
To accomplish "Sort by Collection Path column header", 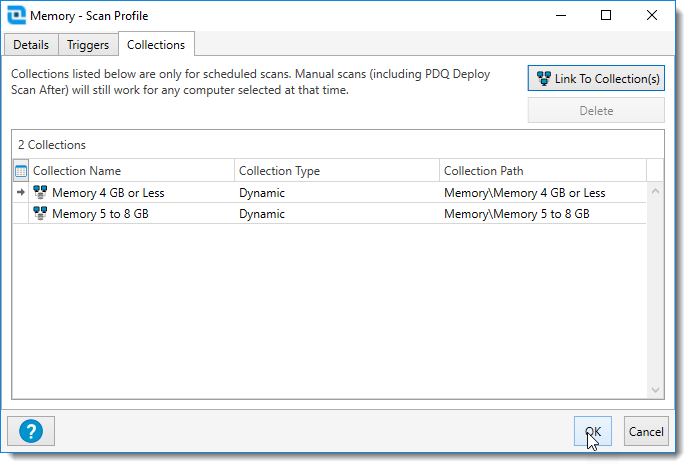I will (542, 171).
